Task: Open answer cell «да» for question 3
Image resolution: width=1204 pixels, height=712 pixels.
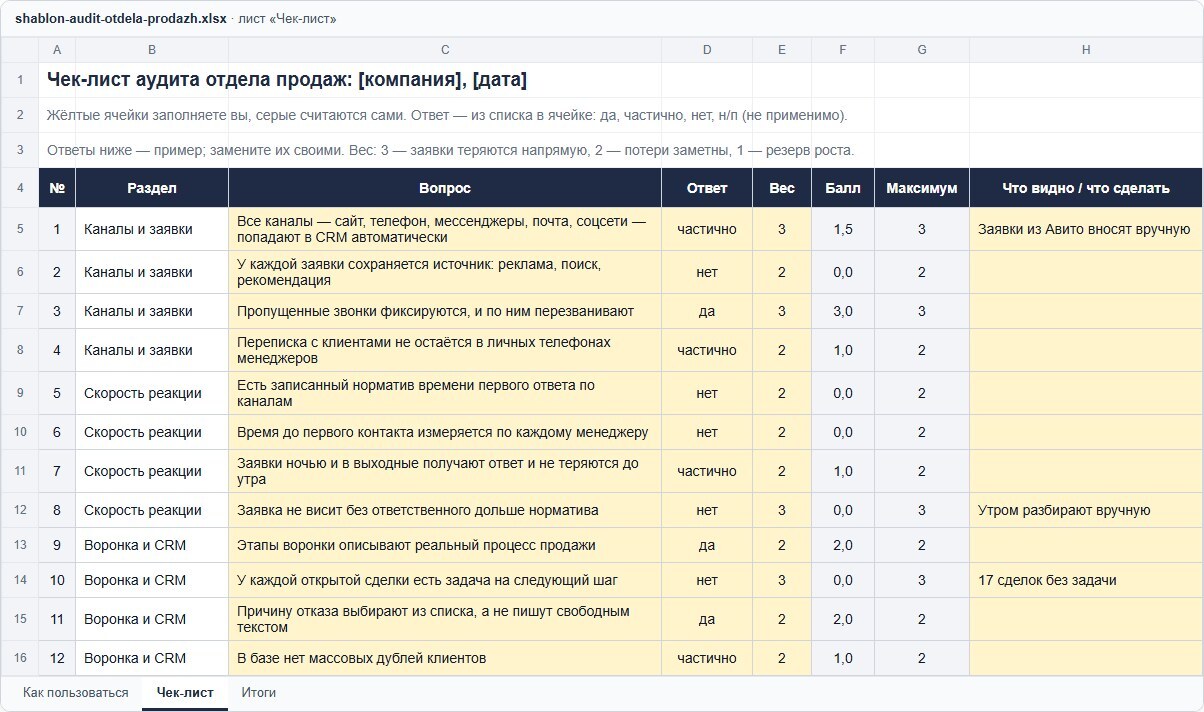Action: [x=707, y=311]
